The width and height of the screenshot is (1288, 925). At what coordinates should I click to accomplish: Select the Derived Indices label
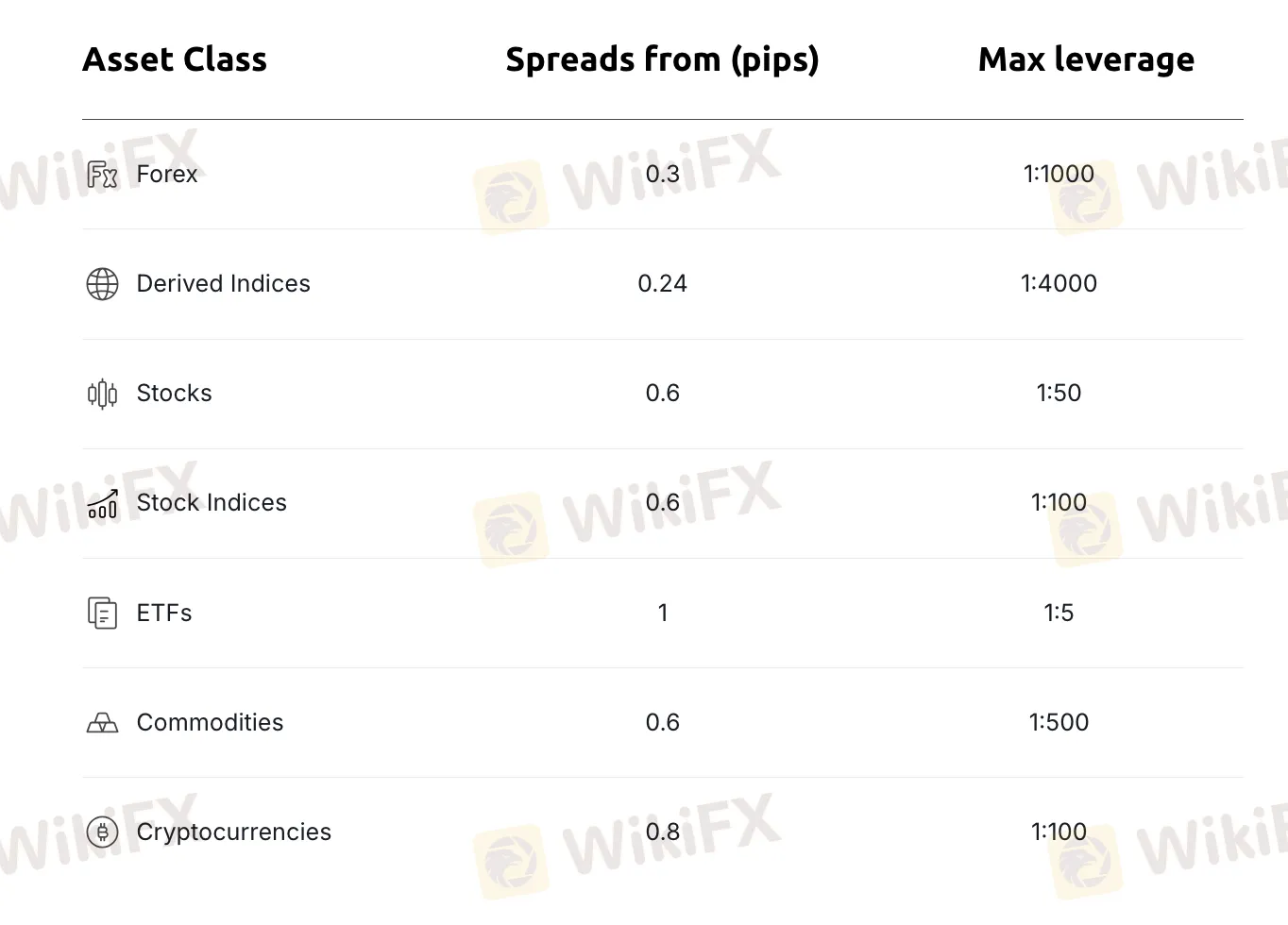pos(223,284)
